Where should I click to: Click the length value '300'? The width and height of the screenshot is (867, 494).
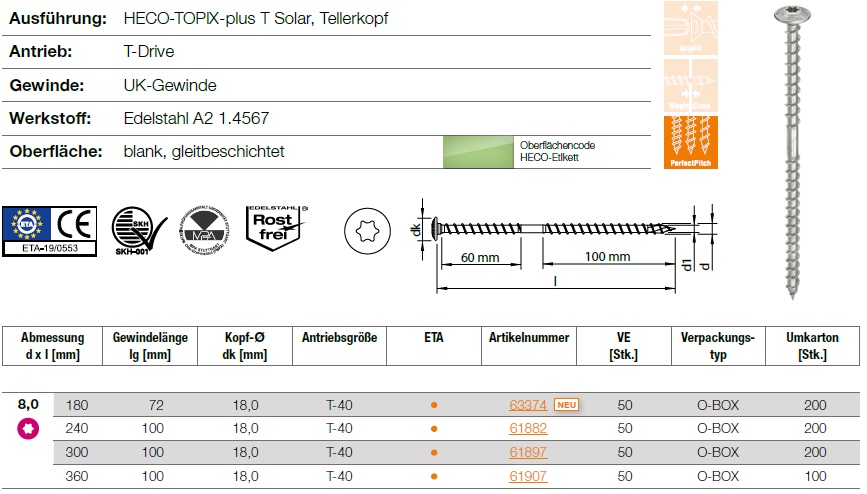coord(77,453)
